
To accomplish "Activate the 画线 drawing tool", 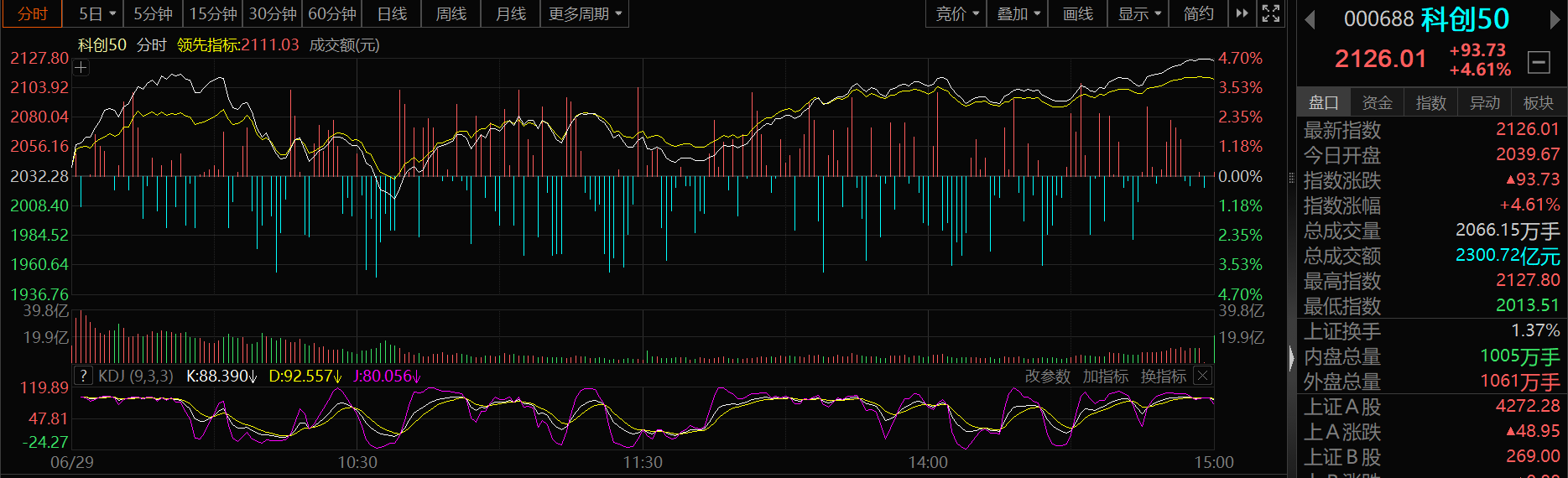I will [x=1078, y=13].
